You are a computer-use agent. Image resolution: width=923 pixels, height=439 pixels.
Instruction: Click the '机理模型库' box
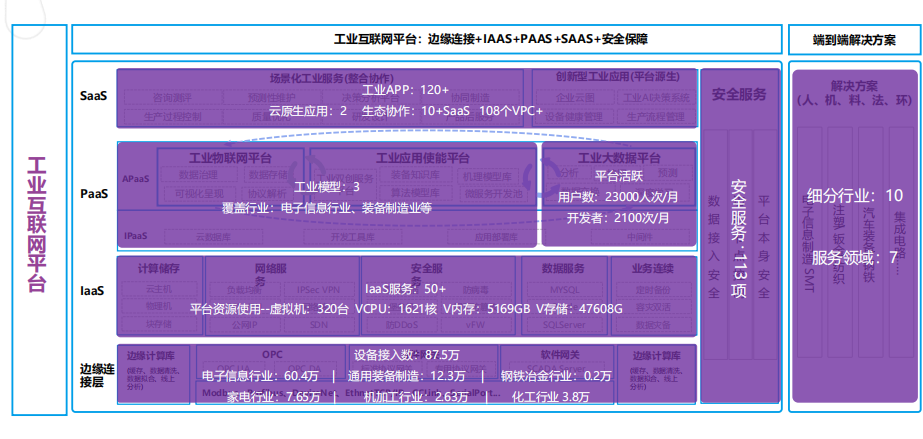coord(488,176)
